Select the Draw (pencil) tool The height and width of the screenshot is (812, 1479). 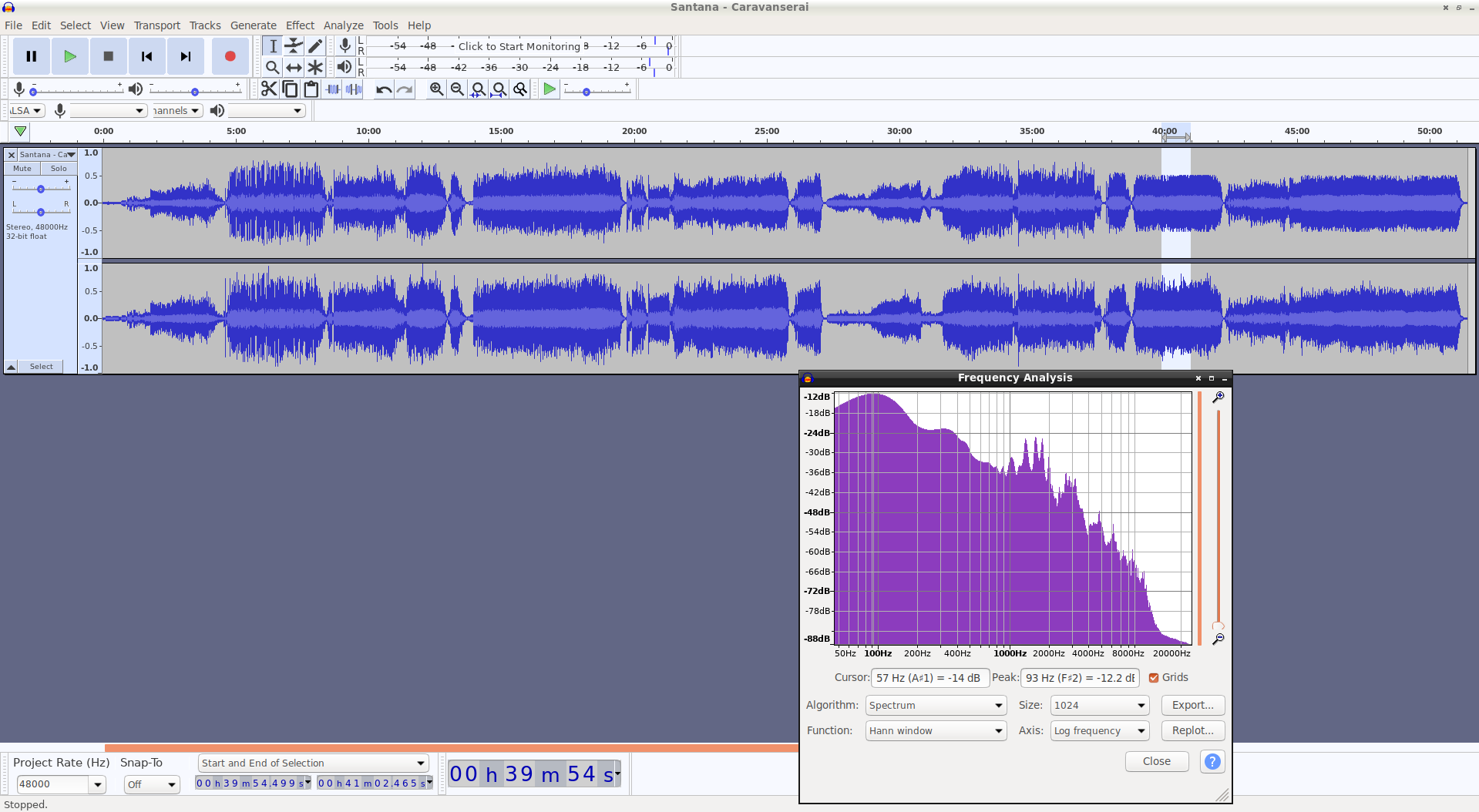click(x=315, y=45)
